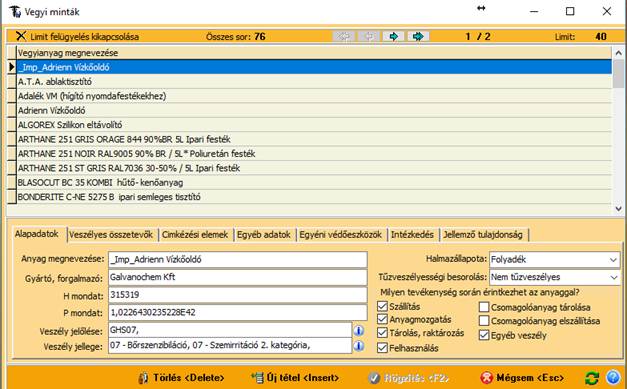Uncheck Tárolás, raktározás checkbox
627x389 pixels.
(x=382, y=333)
